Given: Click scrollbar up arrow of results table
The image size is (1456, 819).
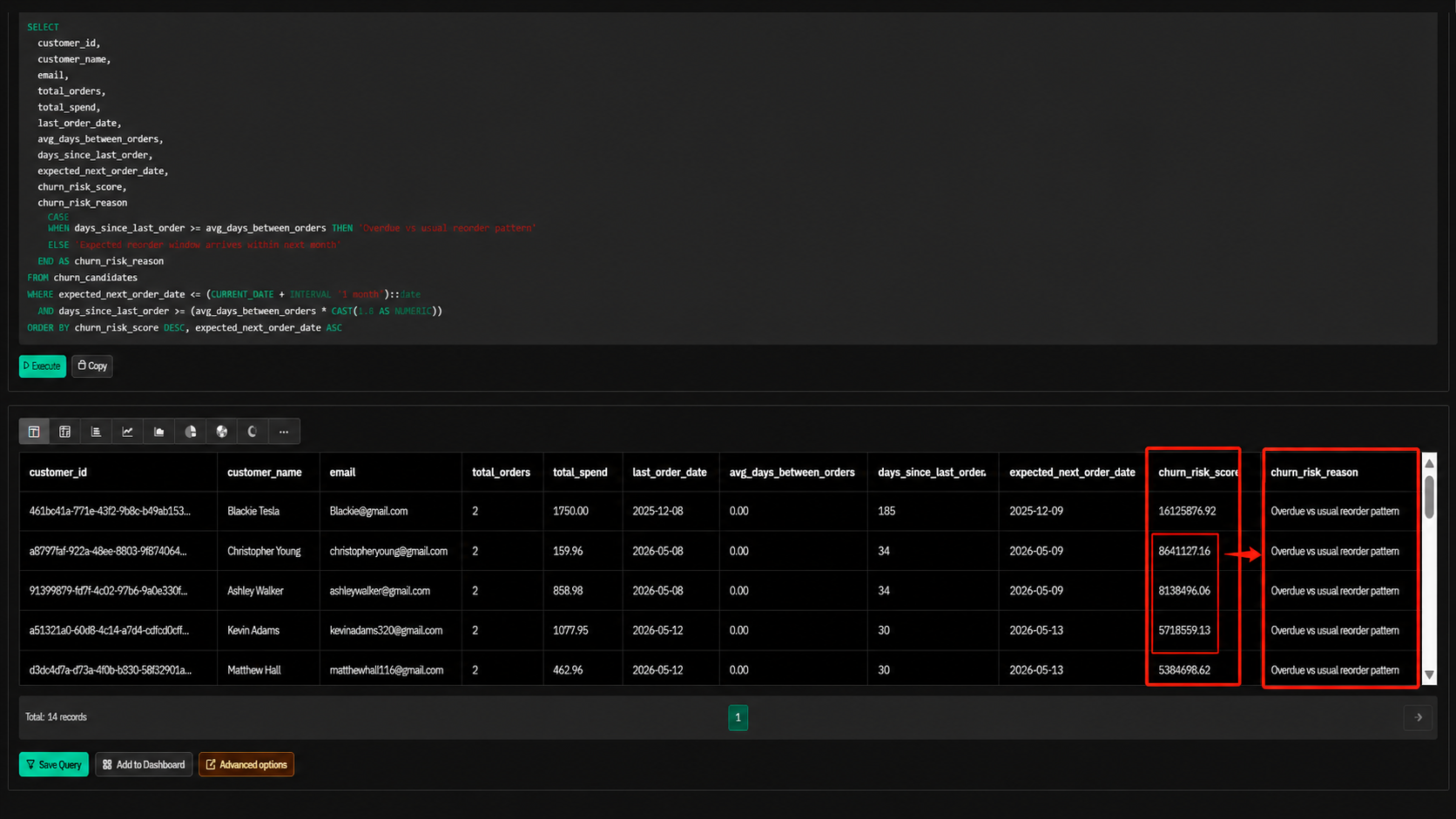Looking at the screenshot, I should point(1429,463).
